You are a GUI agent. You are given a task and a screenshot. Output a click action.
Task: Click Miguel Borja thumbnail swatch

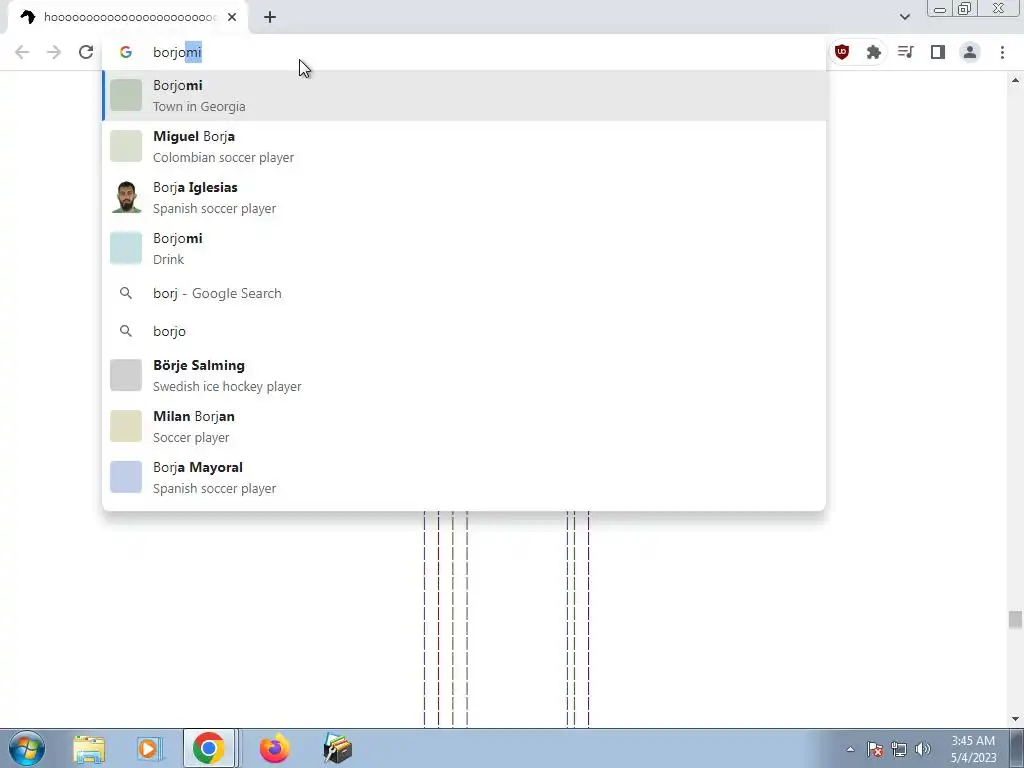pyautogui.click(x=126, y=146)
